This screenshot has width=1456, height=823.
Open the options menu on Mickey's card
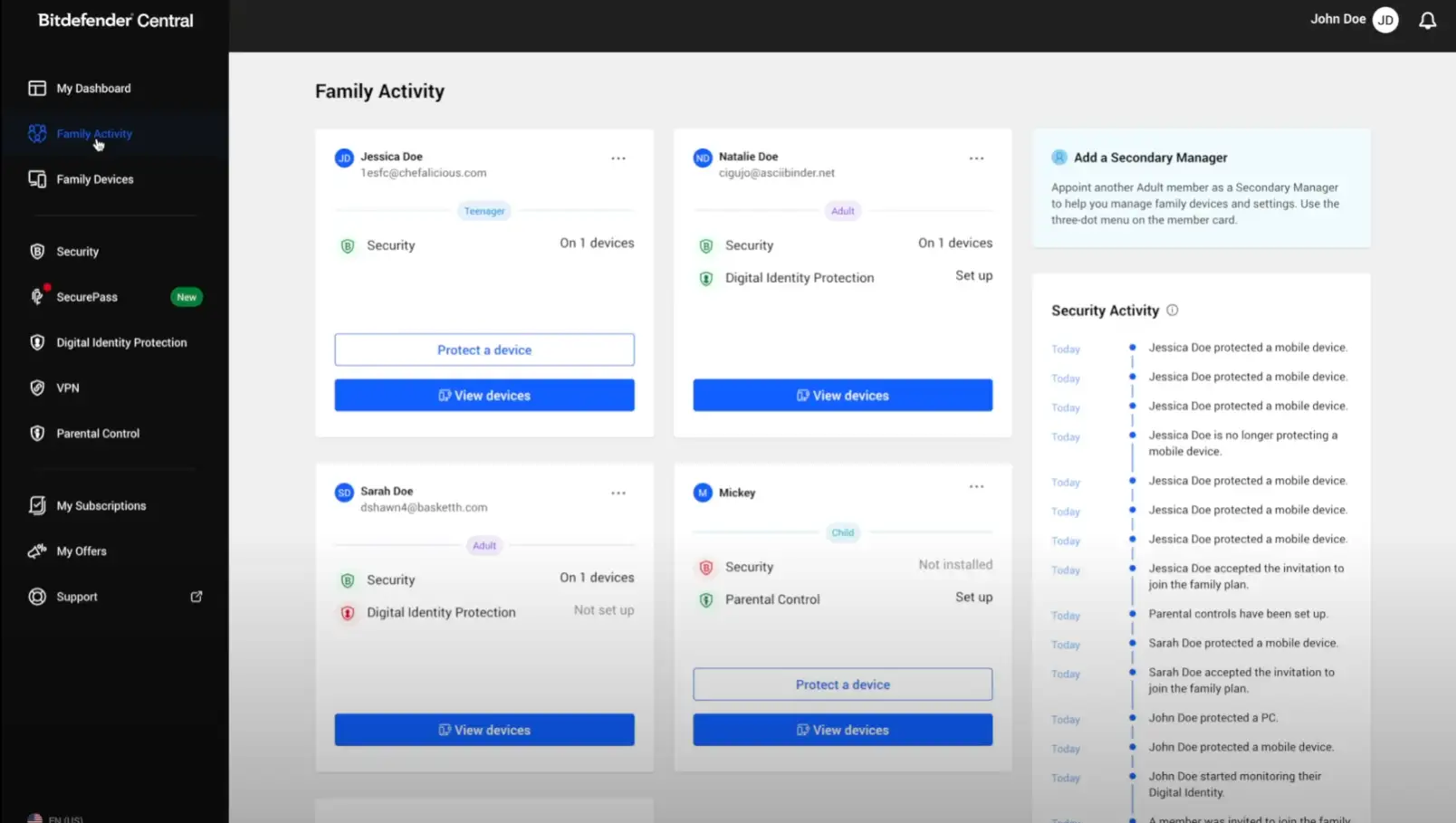976,487
